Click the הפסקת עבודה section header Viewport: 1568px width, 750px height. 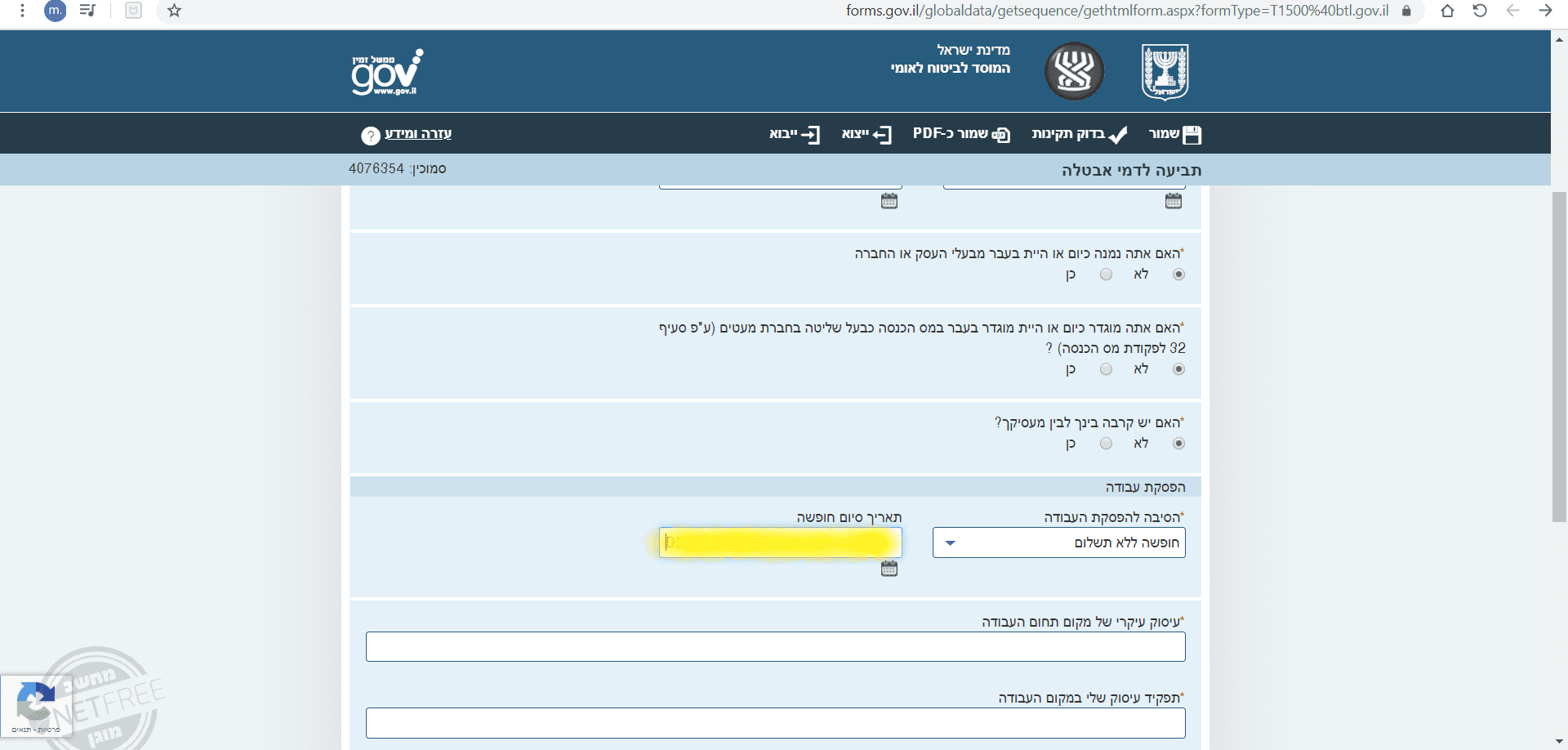pos(776,487)
